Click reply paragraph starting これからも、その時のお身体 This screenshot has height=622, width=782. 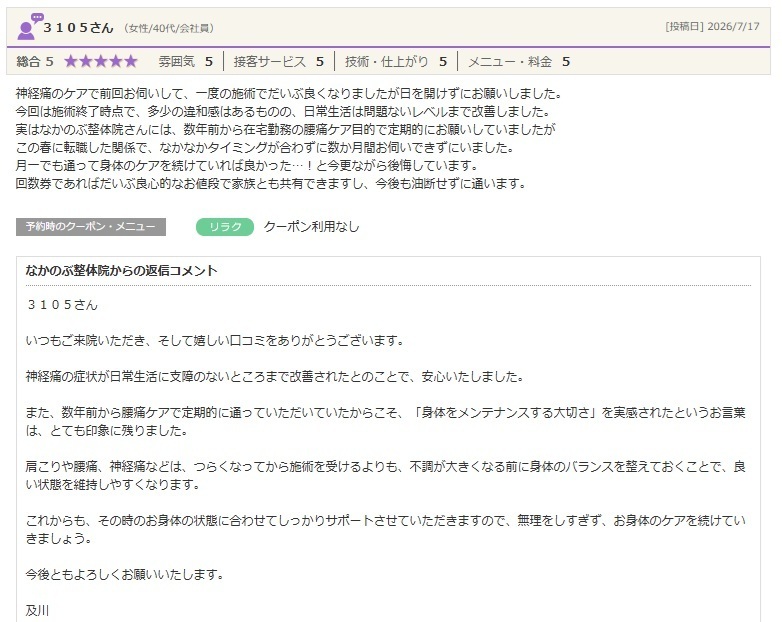click(386, 529)
